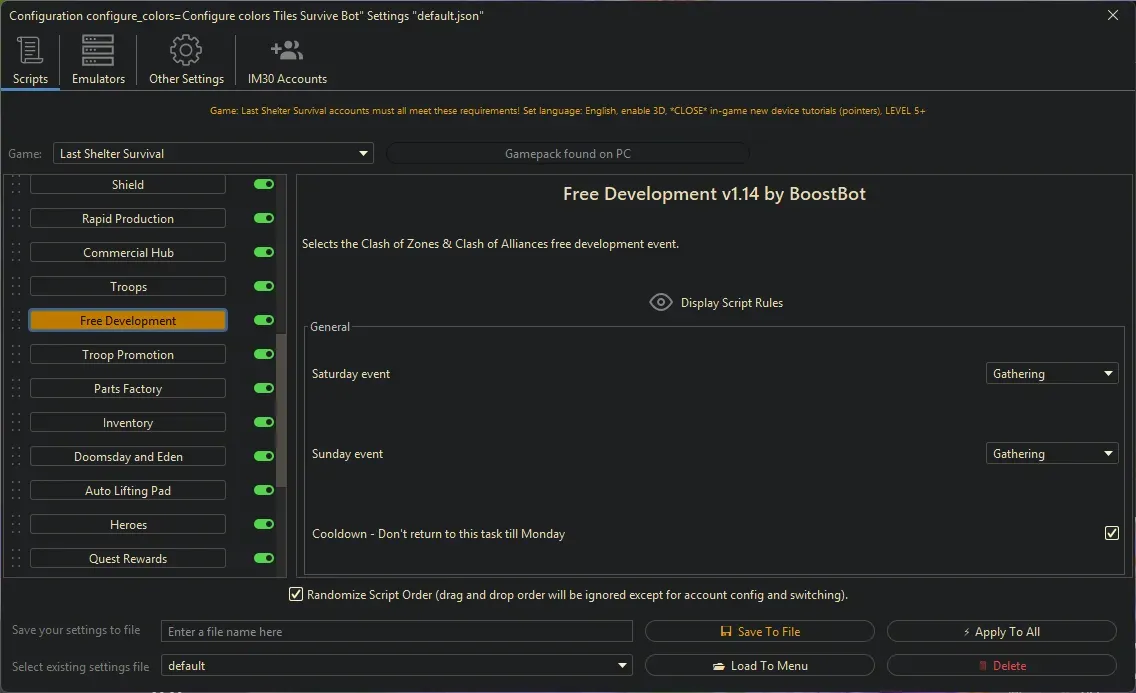Click the Save To File button
This screenshot has height=693, width=1136.
(x=759, y=631)
